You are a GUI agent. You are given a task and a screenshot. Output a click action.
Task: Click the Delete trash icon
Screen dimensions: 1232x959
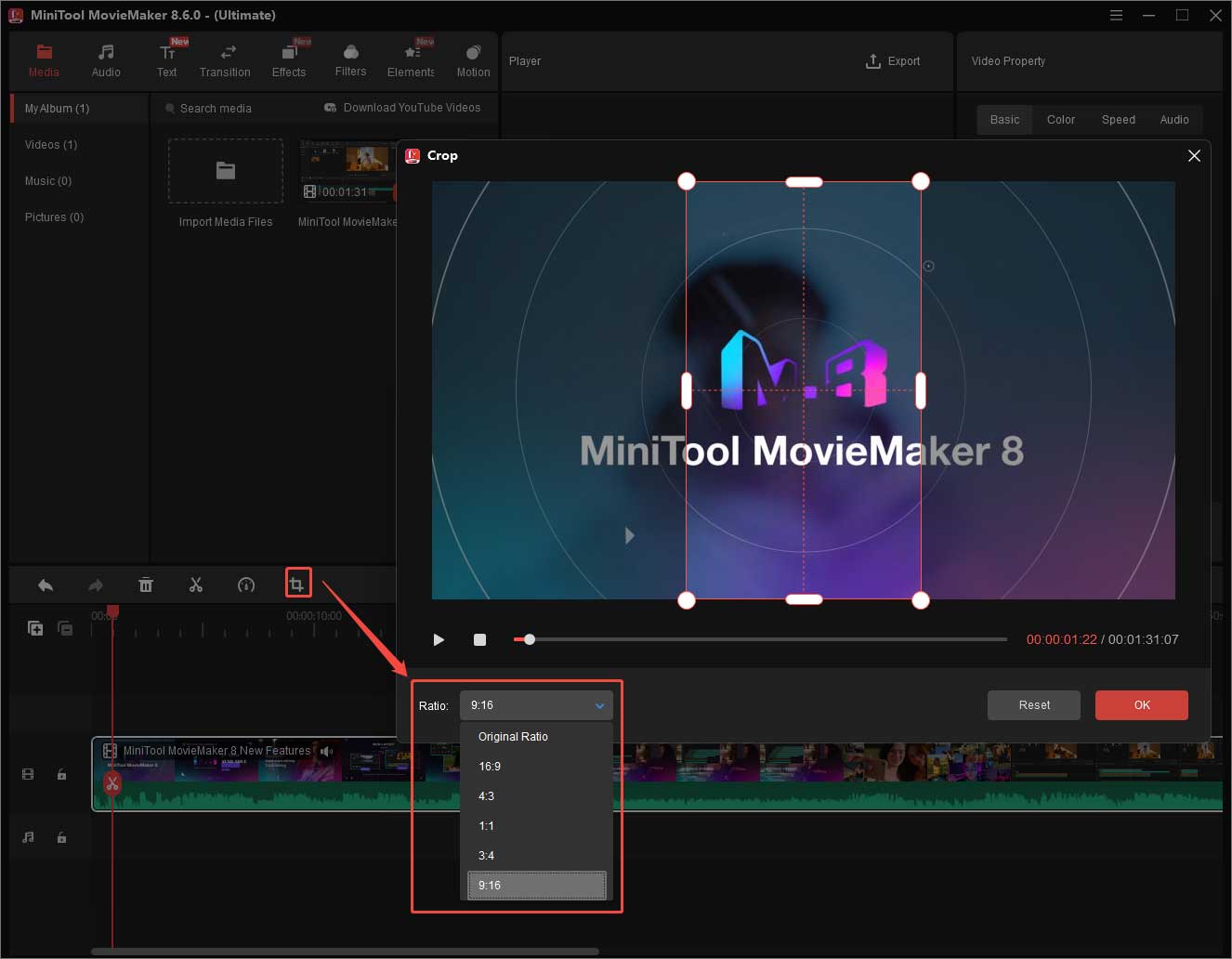coord(146,585)
